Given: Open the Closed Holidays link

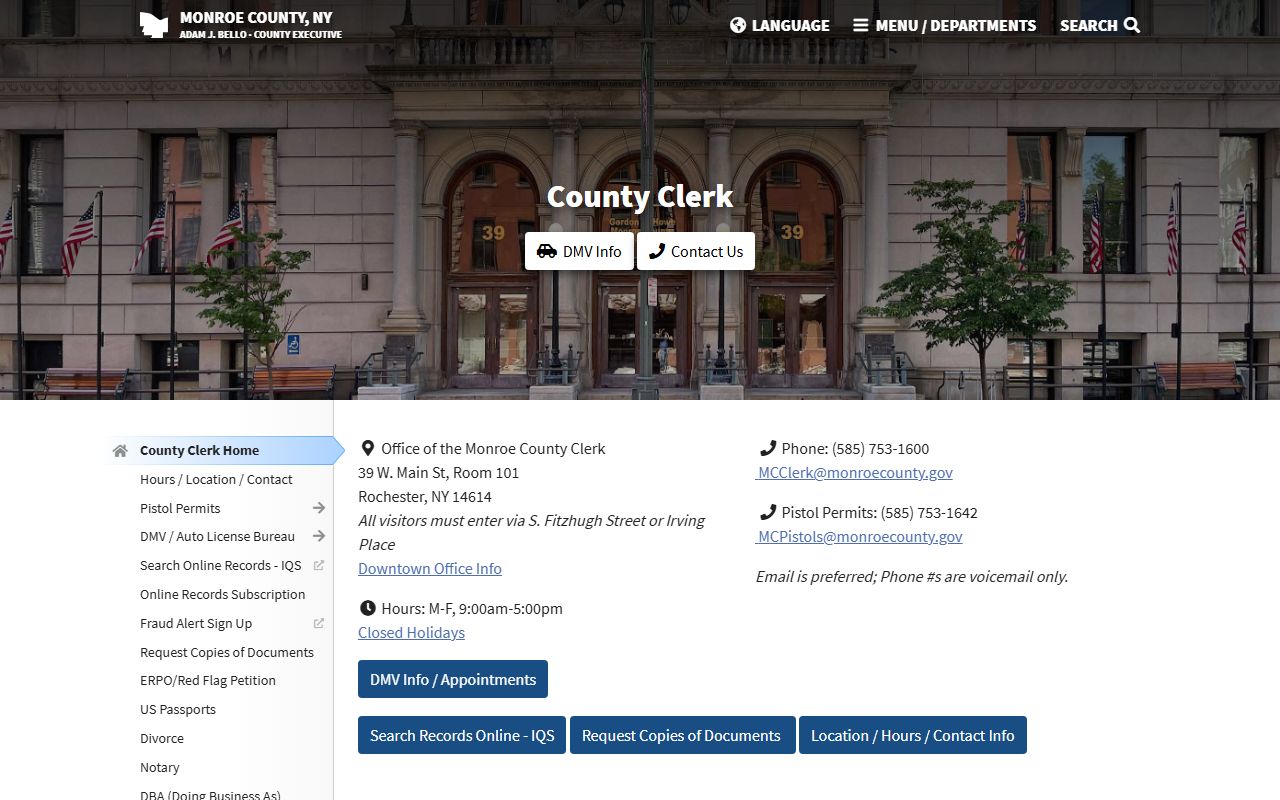Looking at the screenshot, I should coord(411,632).
